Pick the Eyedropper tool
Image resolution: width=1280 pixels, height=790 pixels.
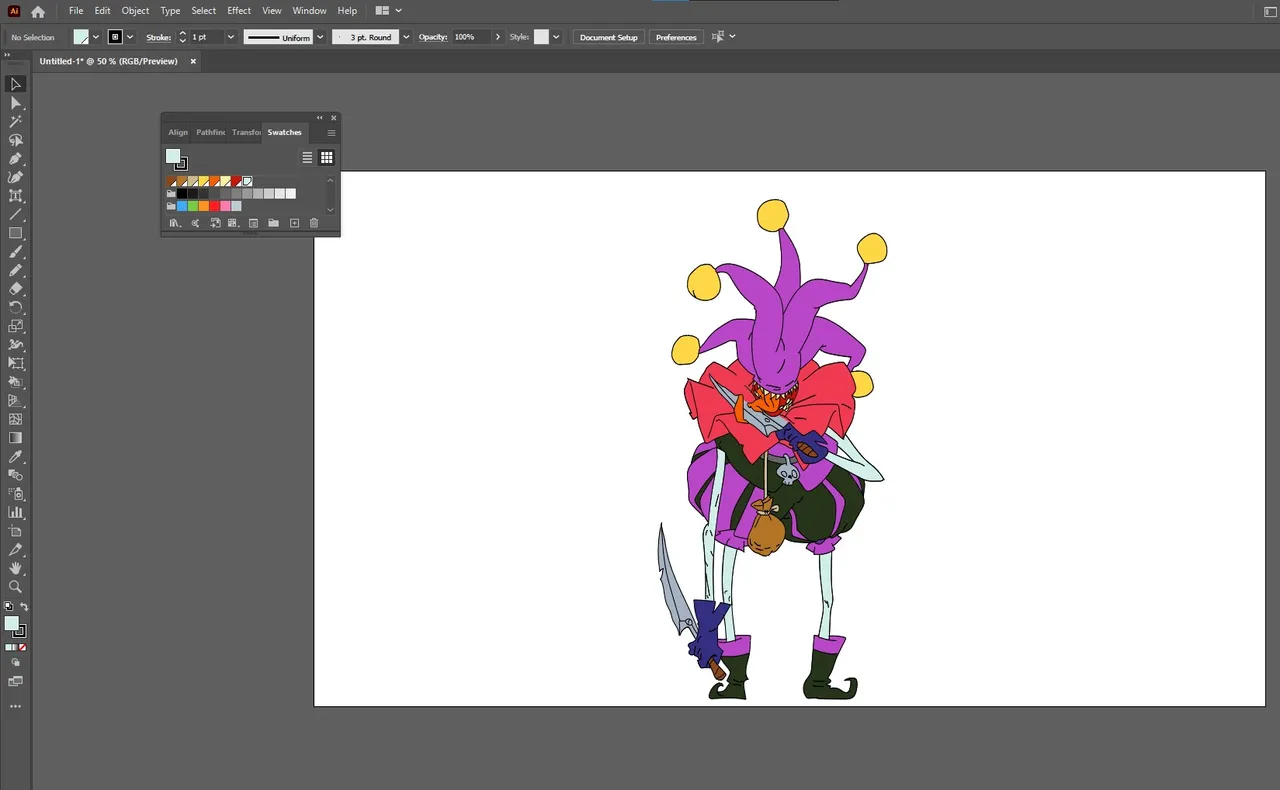point(15,457)
